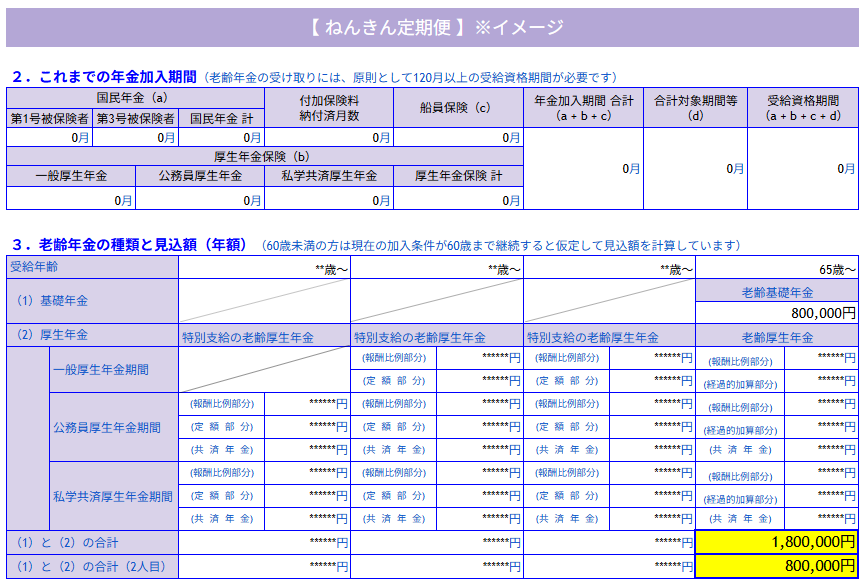866x586 pixels.
Task: Click the ねんきん定期便 title banner
Action: click(x=432, y=27)
